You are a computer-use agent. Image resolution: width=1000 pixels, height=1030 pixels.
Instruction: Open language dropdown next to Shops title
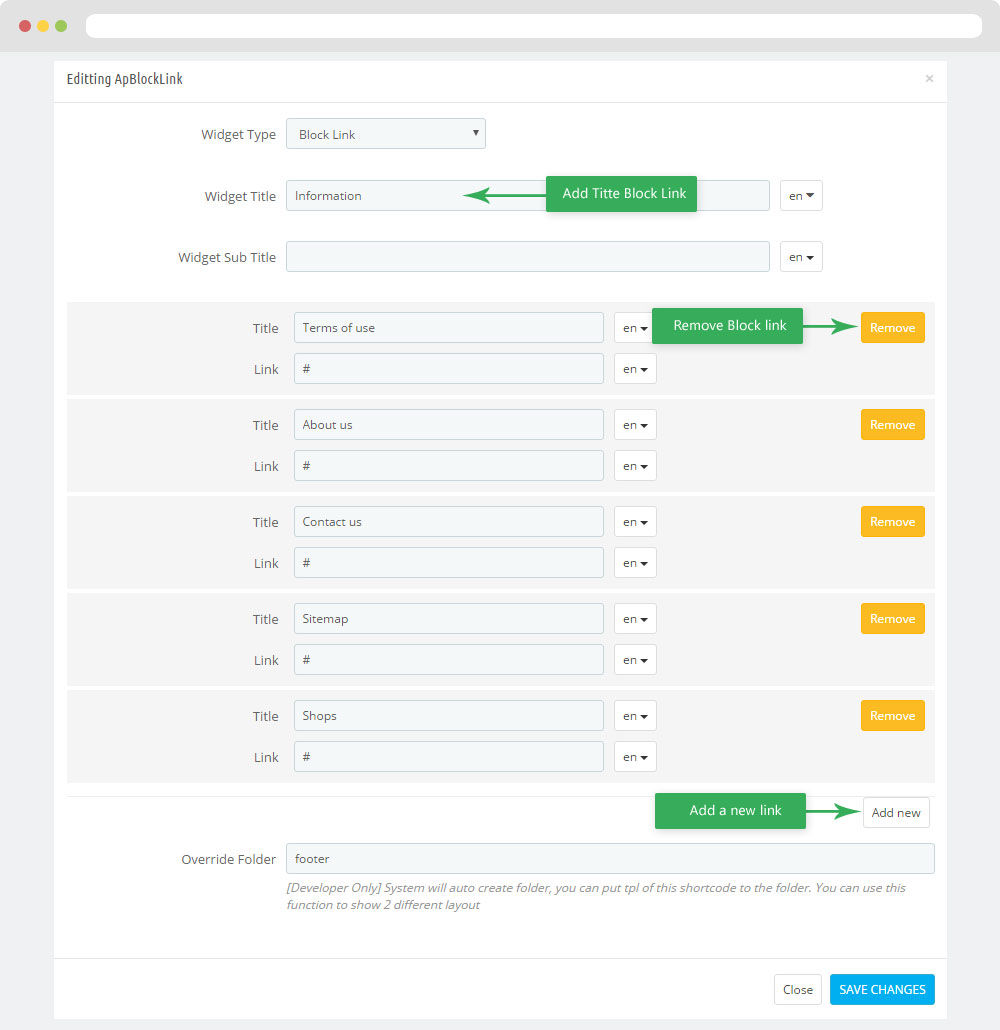coord(635,716)
